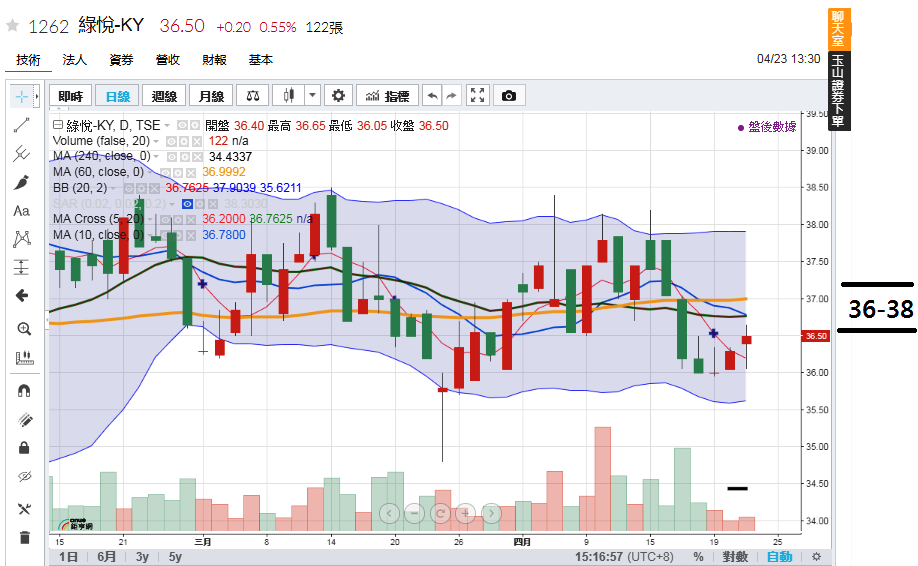The height and width of the screenshot is (566, 918).
Task: Open the 資券 tab
Action: [x=121, y=60]
